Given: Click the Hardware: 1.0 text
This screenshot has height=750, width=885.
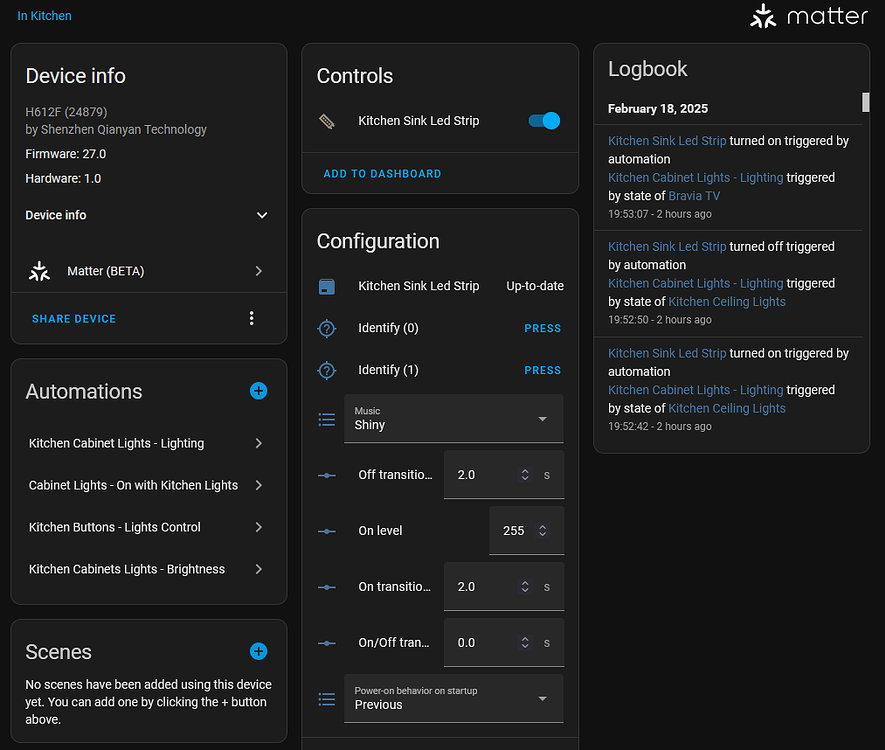Looking at the screenshot, I should 63,179.
